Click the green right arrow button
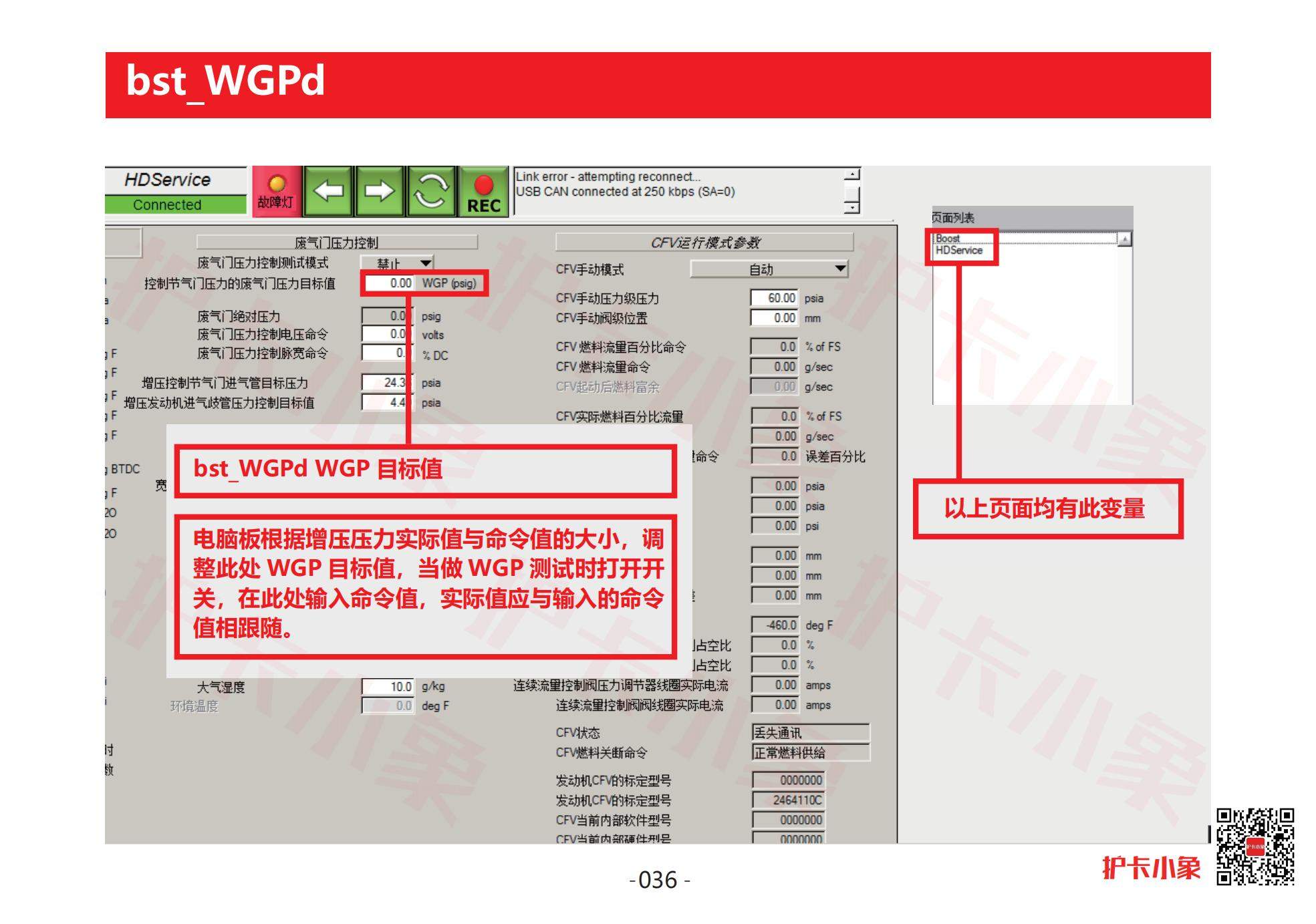The height and width of the screenshot is (924, 1316). point(380,192)
